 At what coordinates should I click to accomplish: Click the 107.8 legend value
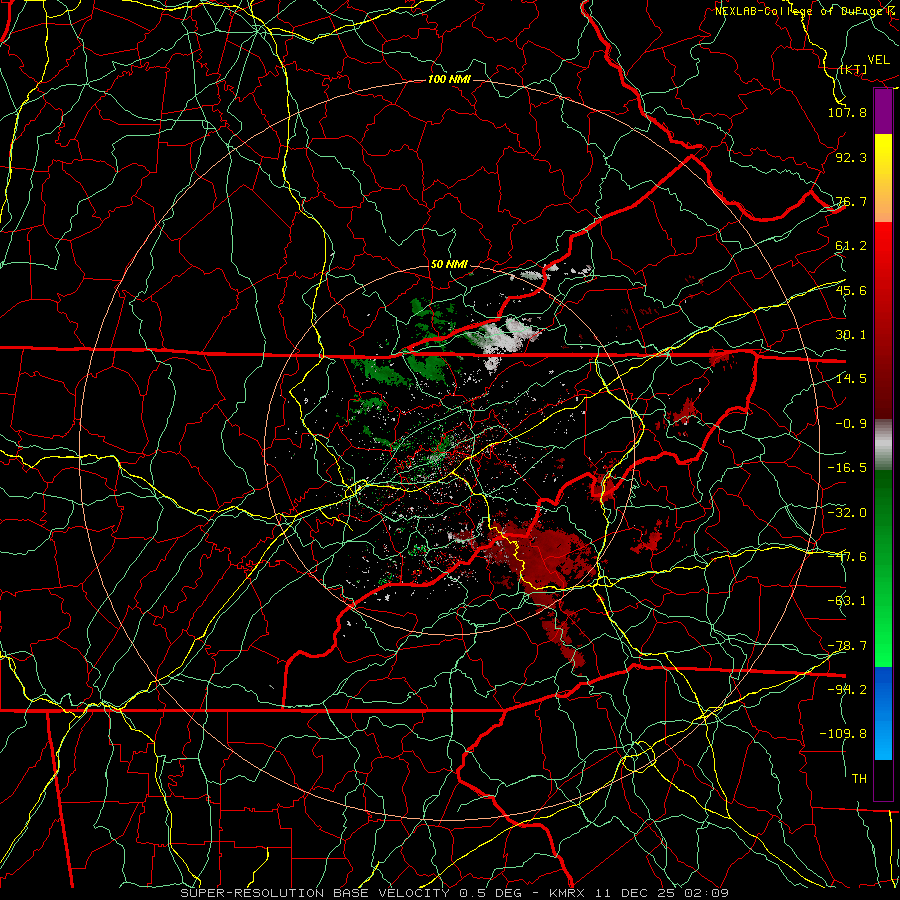coord(847,112)
